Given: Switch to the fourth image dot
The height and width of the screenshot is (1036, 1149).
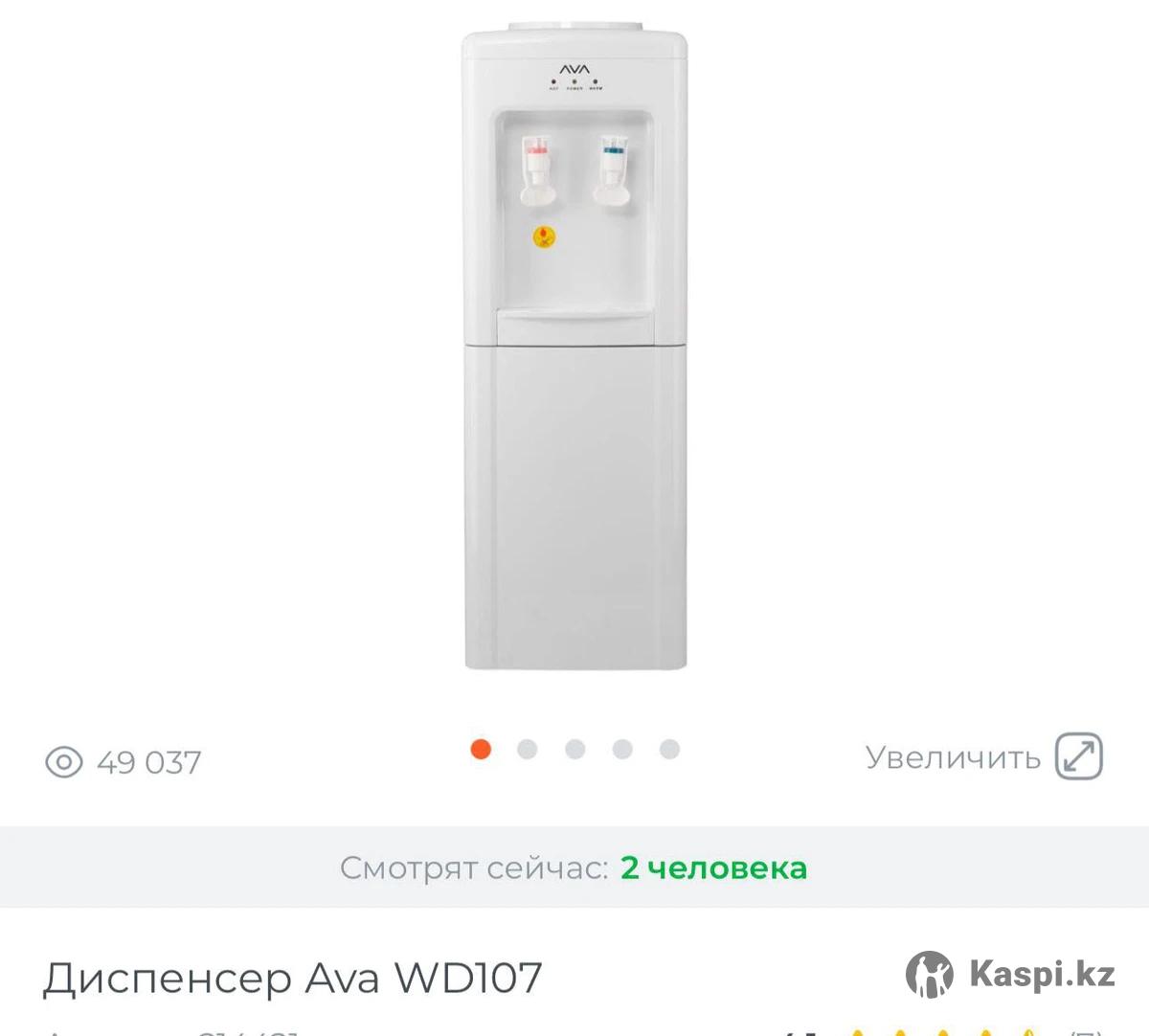Looking at the screenshot, I should point(622,749).
